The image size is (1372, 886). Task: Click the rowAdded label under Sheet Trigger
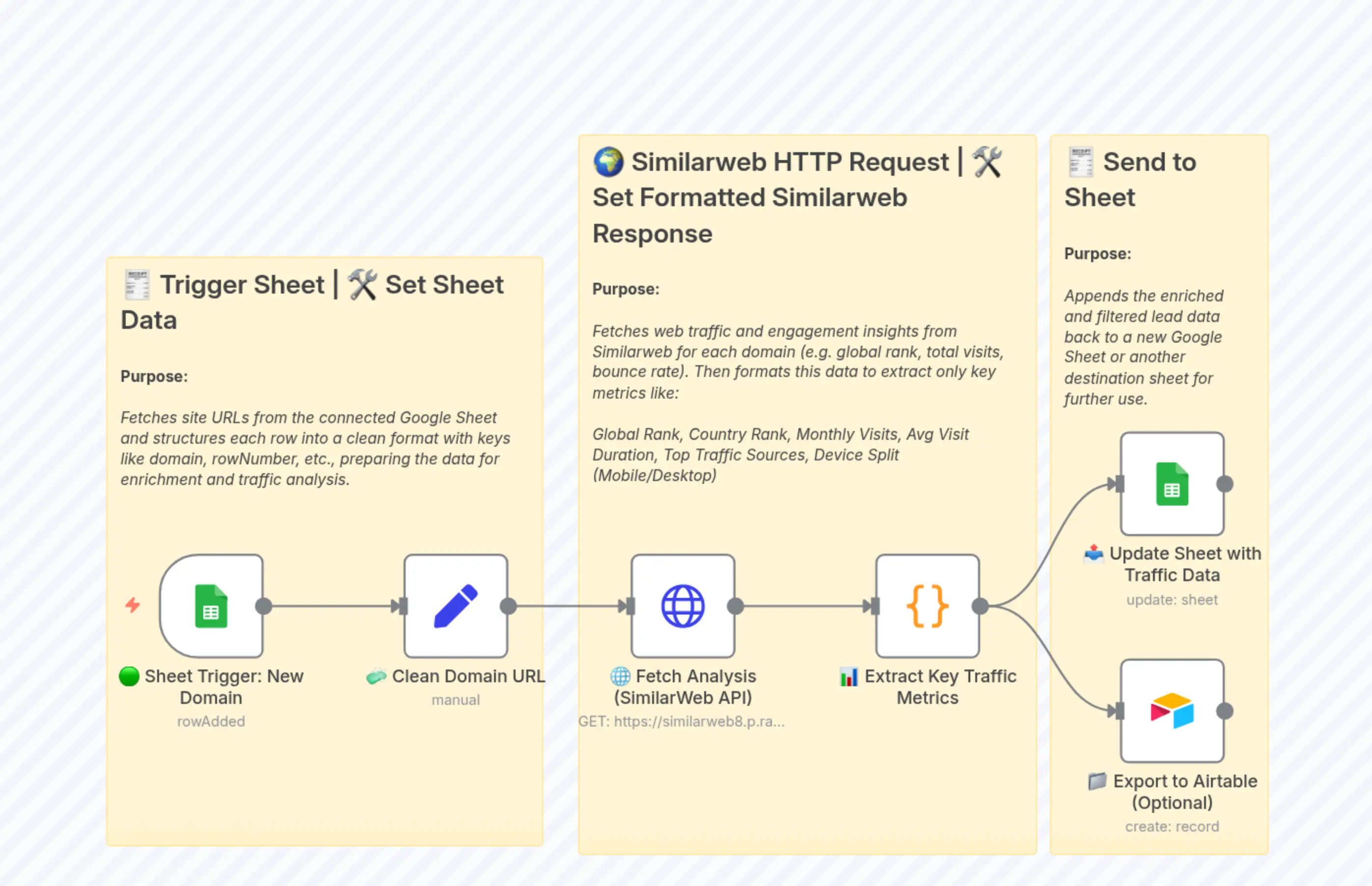(211, 721)
